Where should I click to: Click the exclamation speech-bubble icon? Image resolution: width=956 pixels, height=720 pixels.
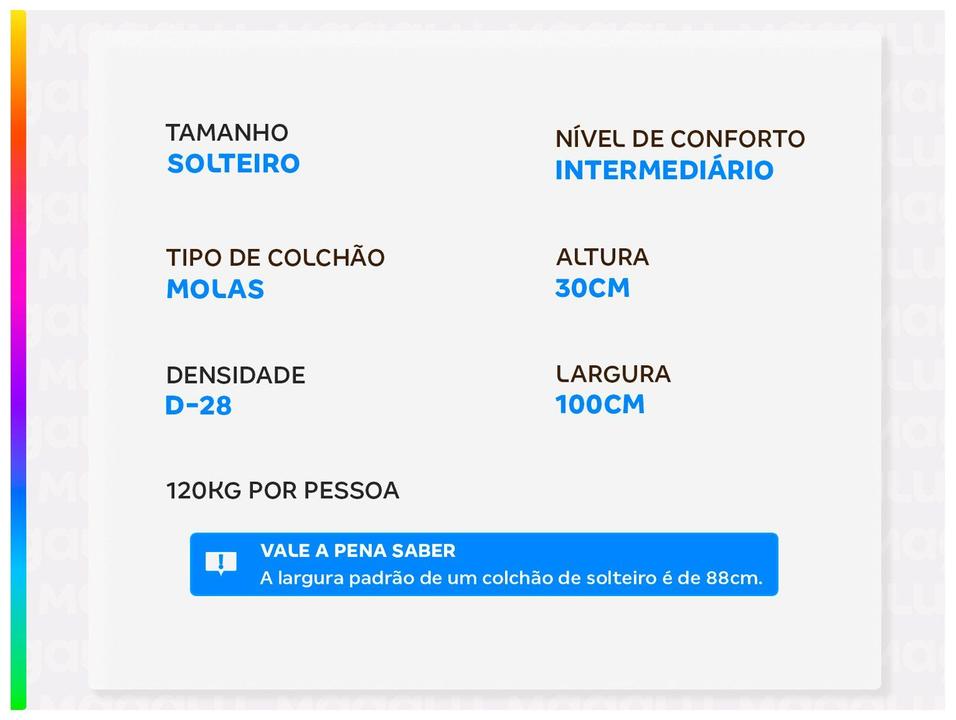tap(221, 563)
